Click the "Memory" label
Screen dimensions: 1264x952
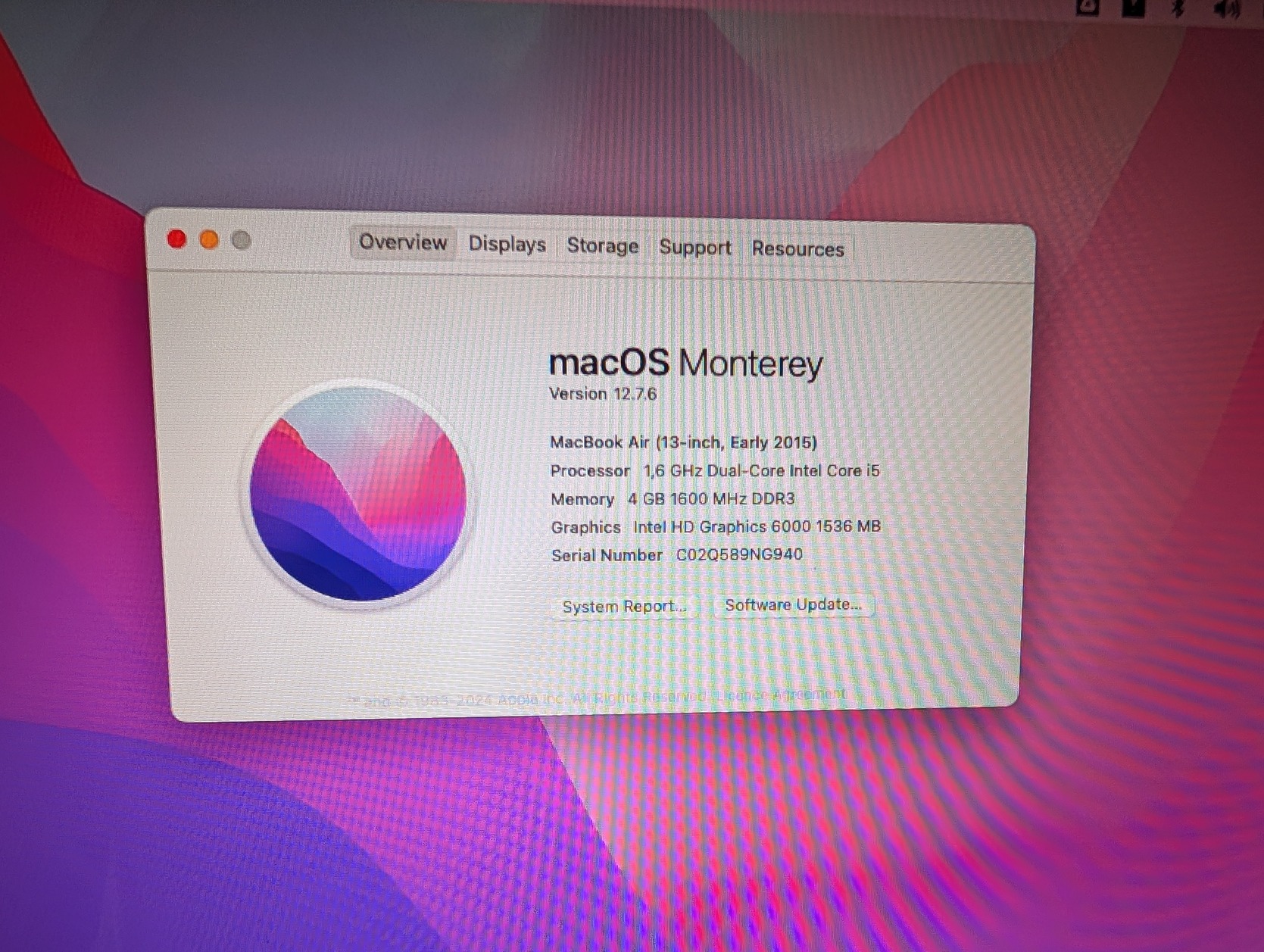[x=582, y=499]
